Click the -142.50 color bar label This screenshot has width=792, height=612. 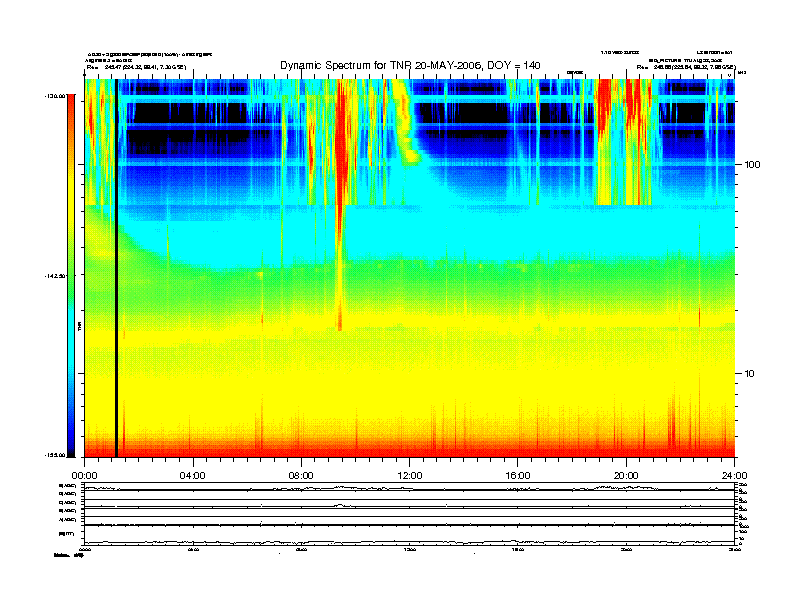pyautogui.click(x=55, y=276)
